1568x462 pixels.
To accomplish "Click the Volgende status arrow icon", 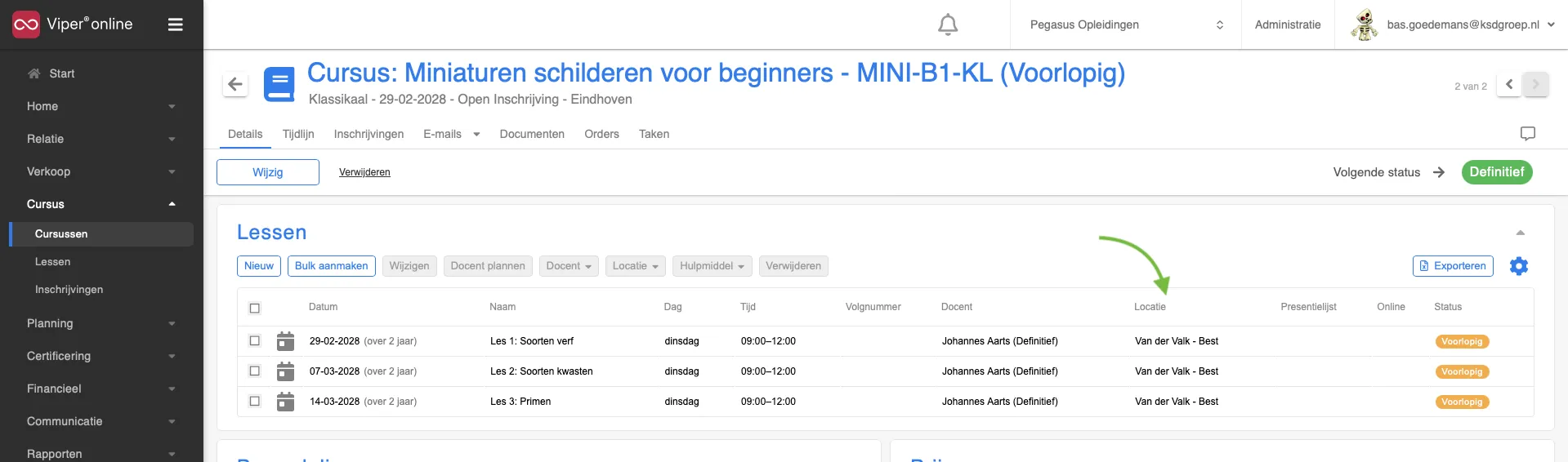I will tap(1439, 172).
